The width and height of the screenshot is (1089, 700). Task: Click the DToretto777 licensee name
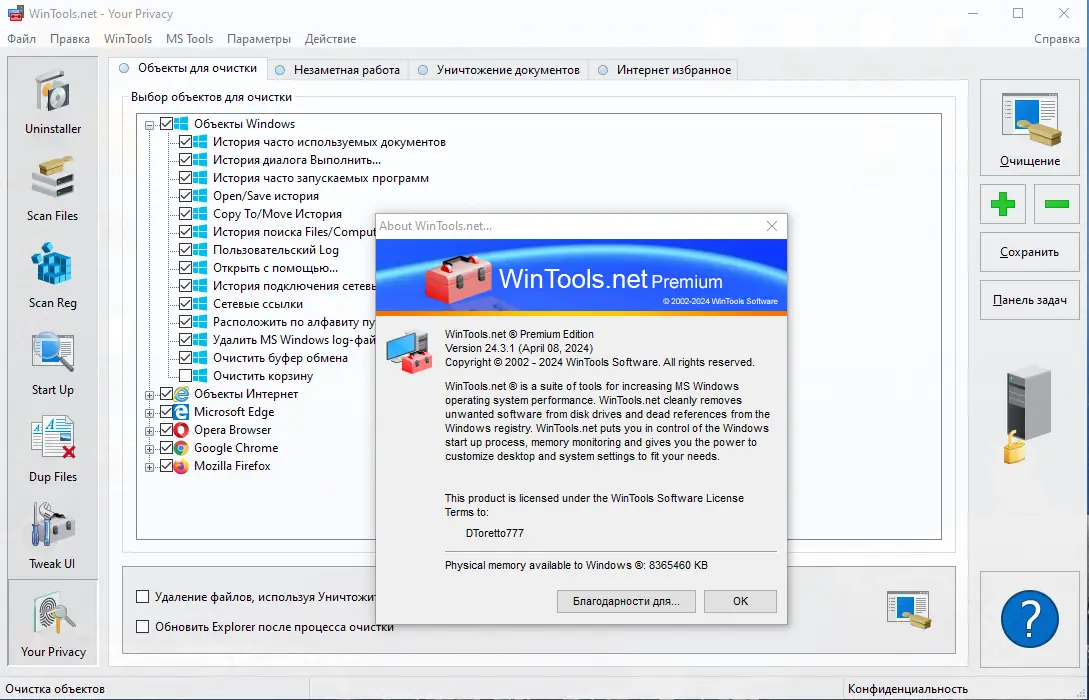[494, 533]
